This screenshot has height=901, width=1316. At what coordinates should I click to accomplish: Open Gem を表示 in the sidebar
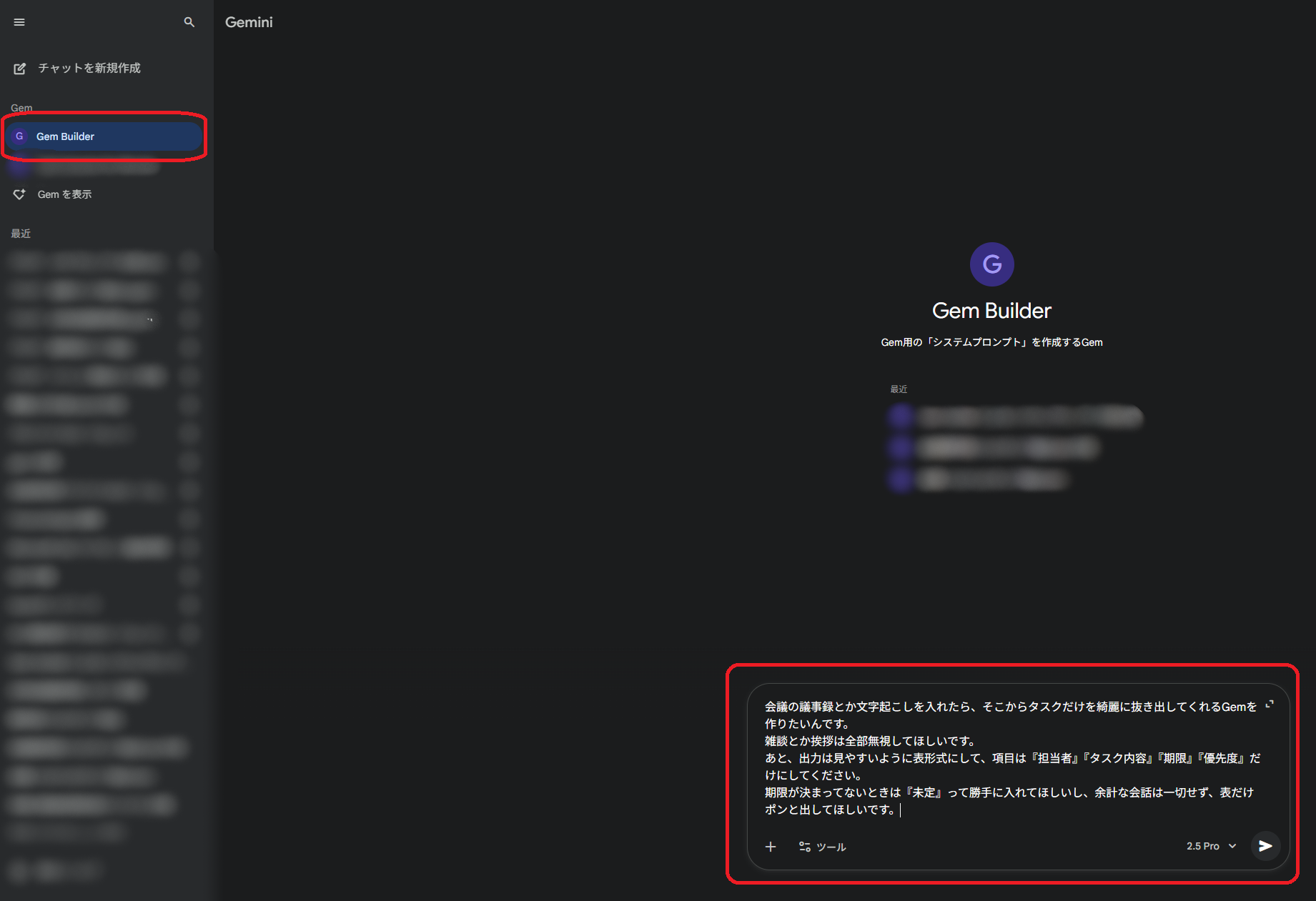coord(64,194)
